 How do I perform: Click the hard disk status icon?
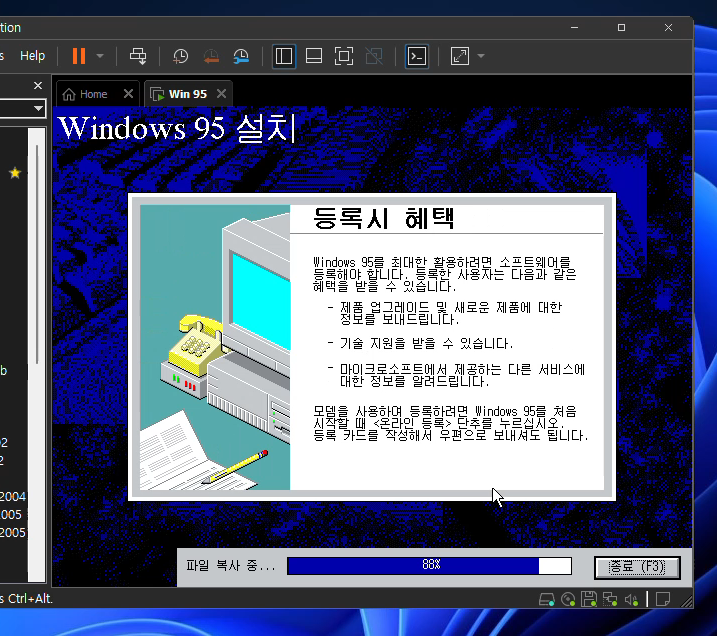tap(546, 599)
